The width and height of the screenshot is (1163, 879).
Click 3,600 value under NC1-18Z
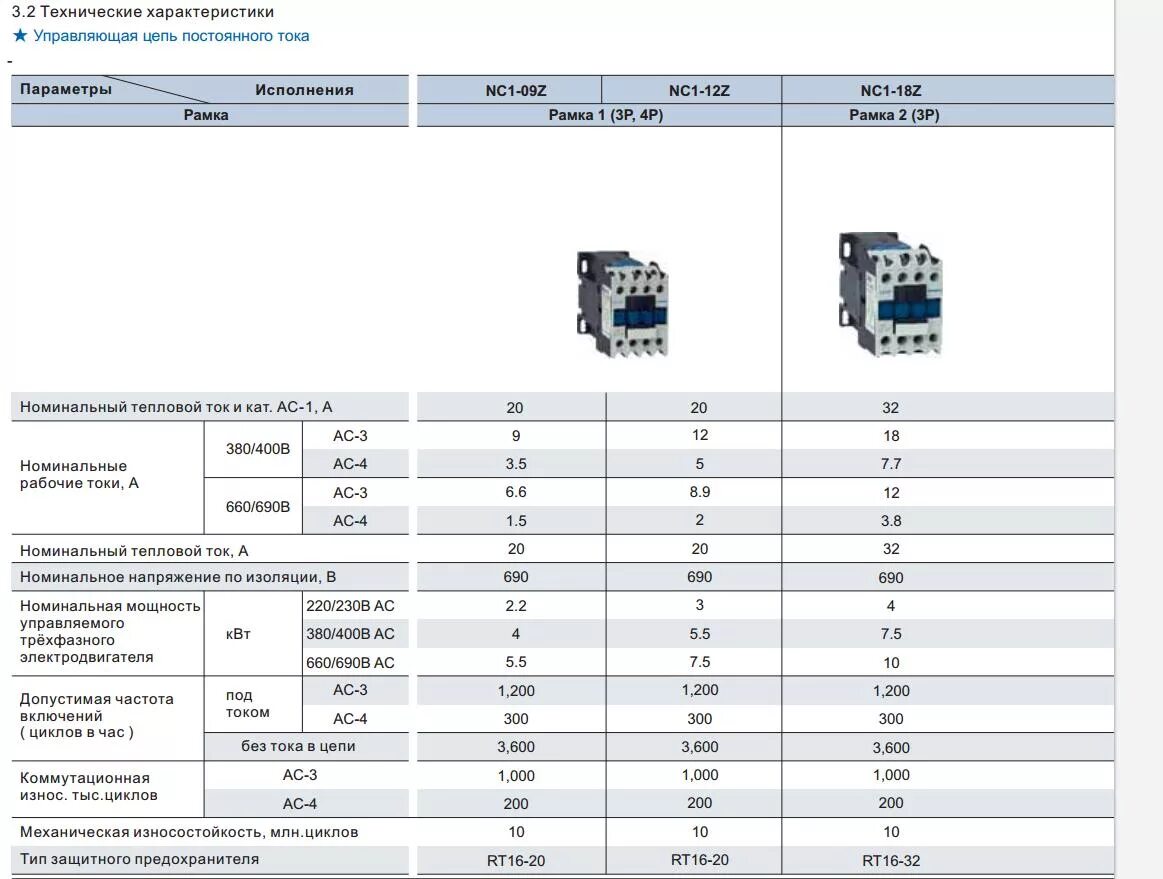tap(891, 748)
